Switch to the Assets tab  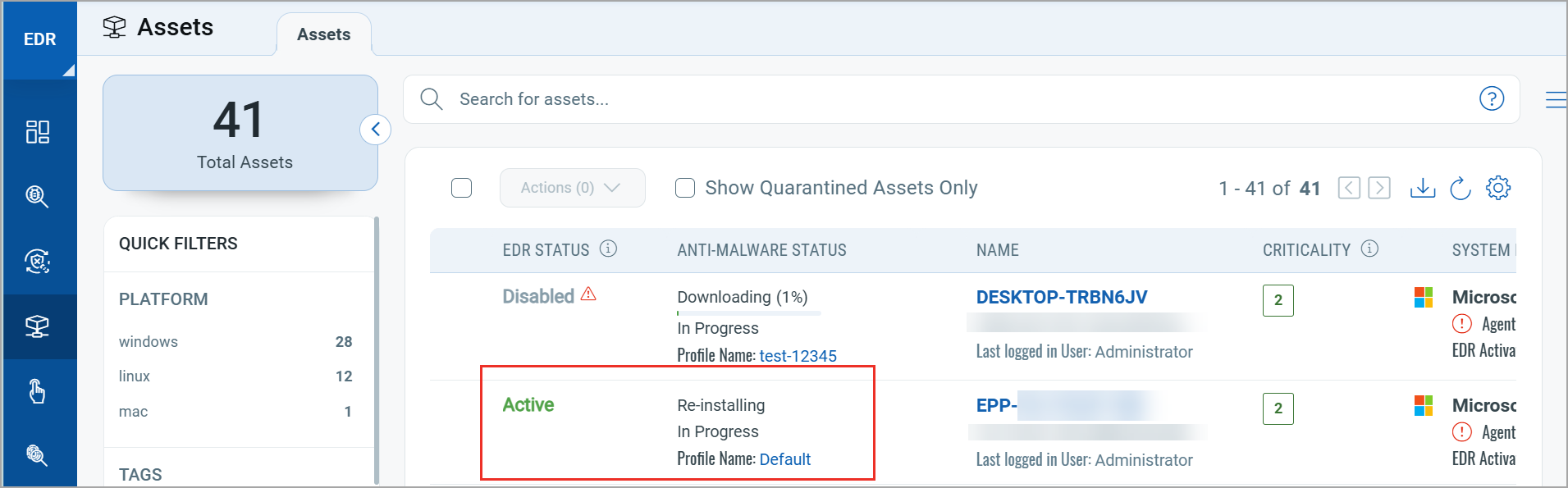point(323,34)
